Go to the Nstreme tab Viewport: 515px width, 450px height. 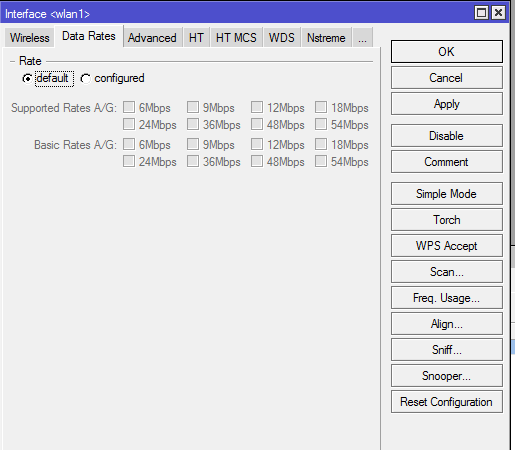[x=326, y=38]
